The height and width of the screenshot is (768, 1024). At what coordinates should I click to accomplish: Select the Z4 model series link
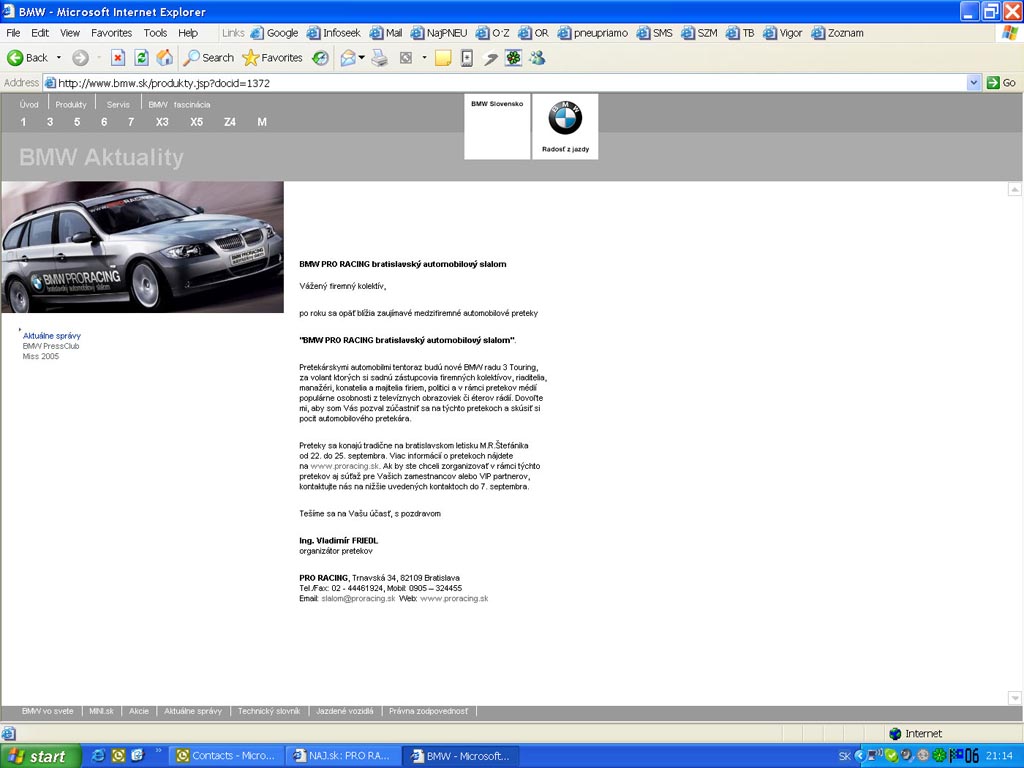click(x=229, y=122)
